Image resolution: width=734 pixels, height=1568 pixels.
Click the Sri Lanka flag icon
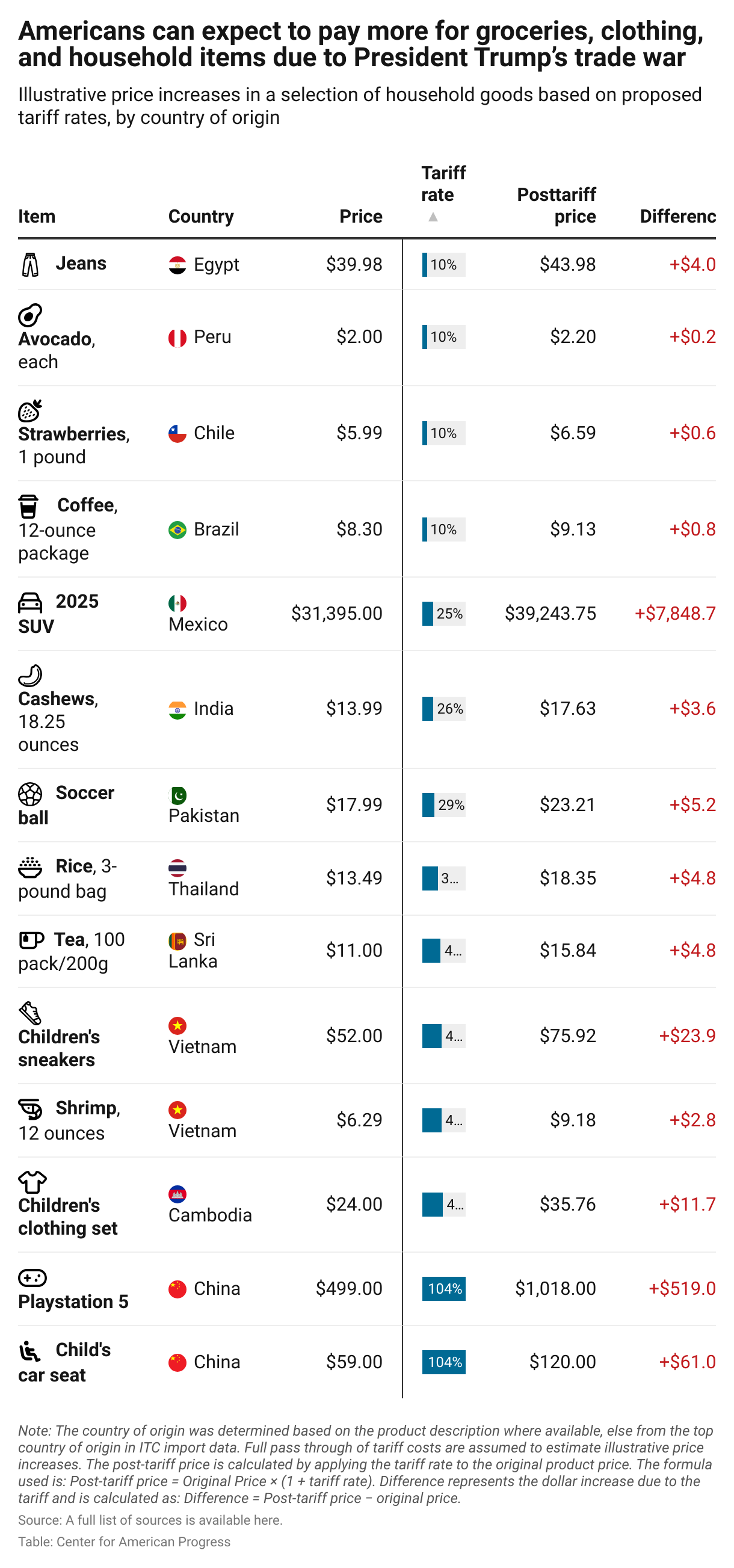click(x=177, y=940)
